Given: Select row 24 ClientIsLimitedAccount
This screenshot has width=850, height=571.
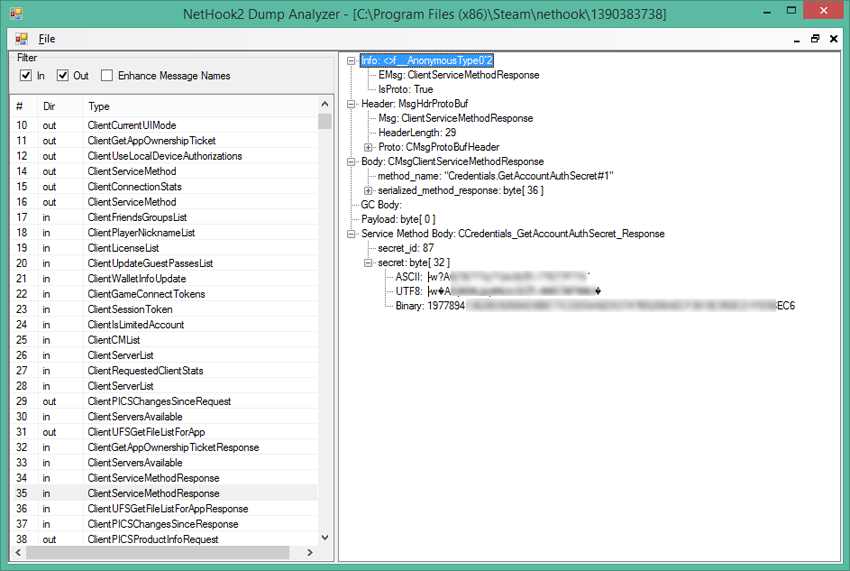Looking at the screenshot, I should [x=164, y=325].
